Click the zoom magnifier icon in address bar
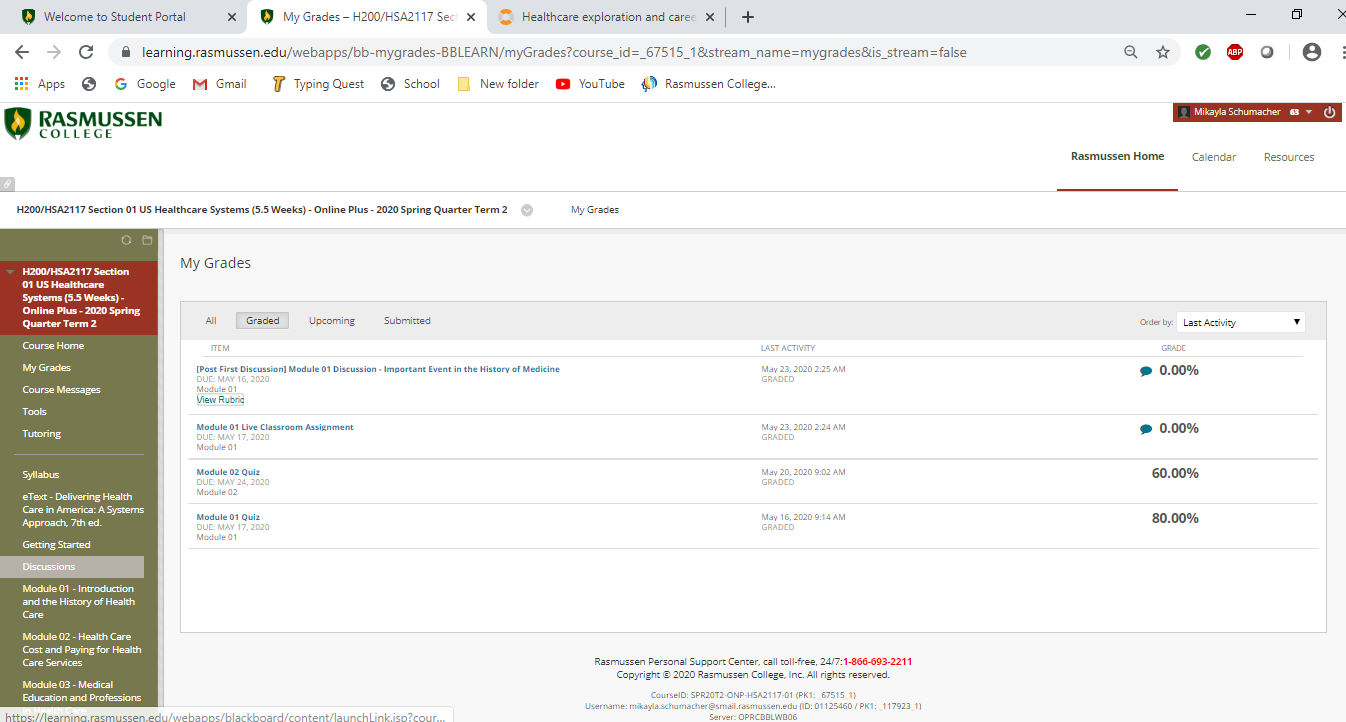 (x=1131, y=52)
